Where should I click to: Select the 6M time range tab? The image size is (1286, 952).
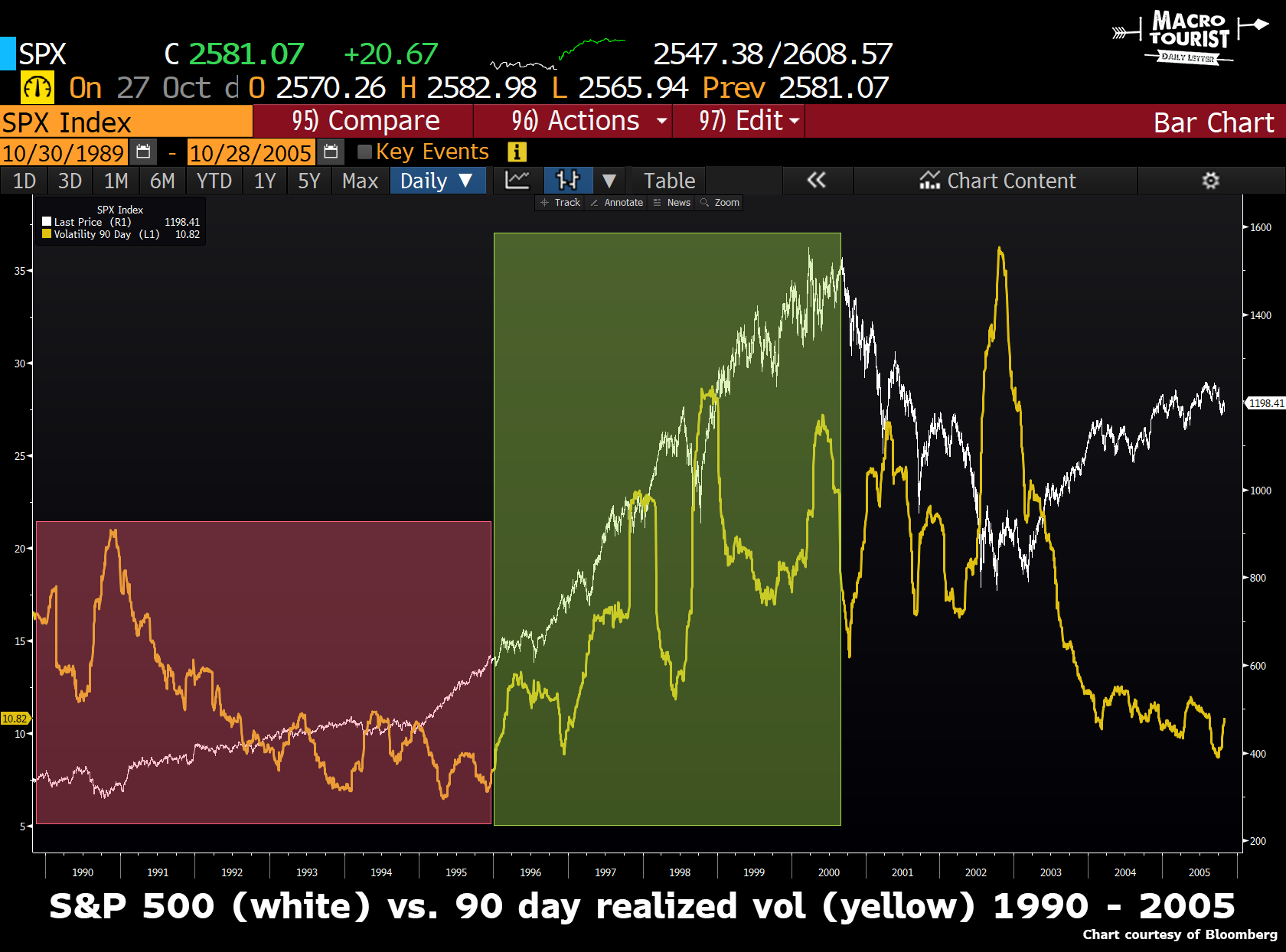162,181
